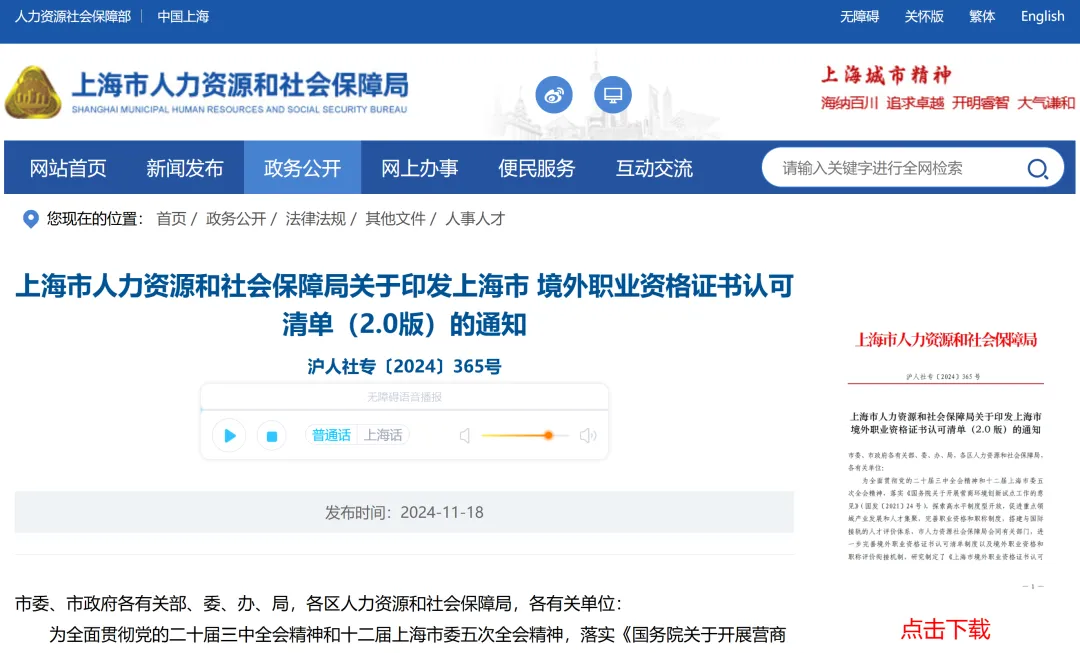The image size is (1080, 653).
Task: Open the 政务公开 navigation tab
Action: tap(302, 168)
